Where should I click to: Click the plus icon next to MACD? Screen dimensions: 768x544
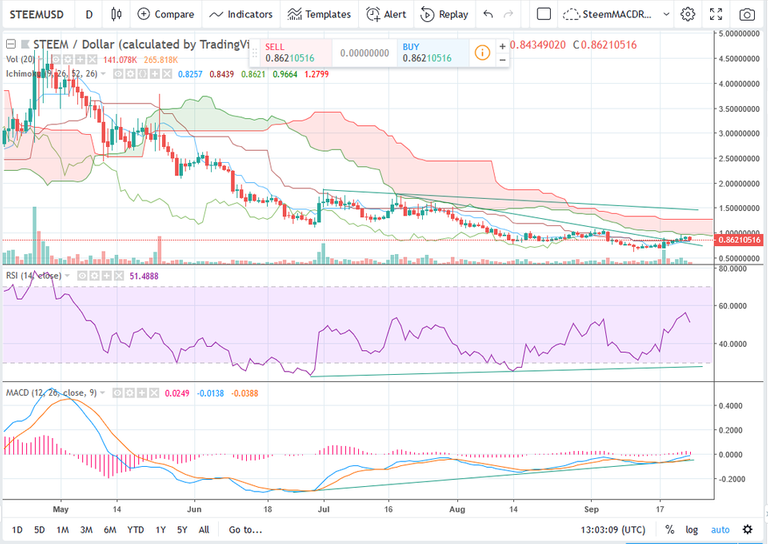click(142, 393)
